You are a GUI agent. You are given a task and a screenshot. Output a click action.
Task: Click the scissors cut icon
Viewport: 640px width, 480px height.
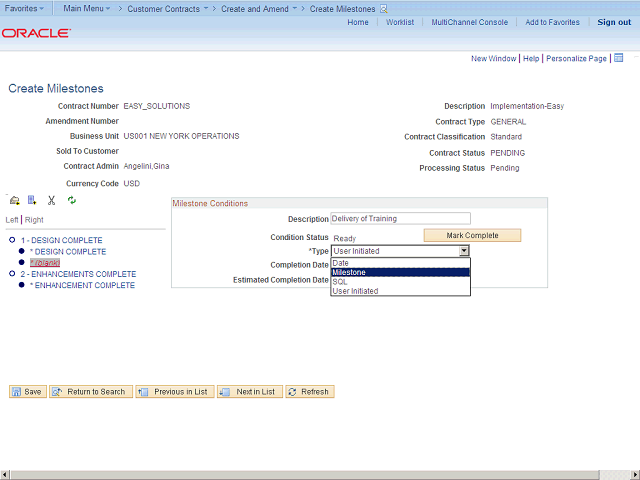tap(51, 200)
